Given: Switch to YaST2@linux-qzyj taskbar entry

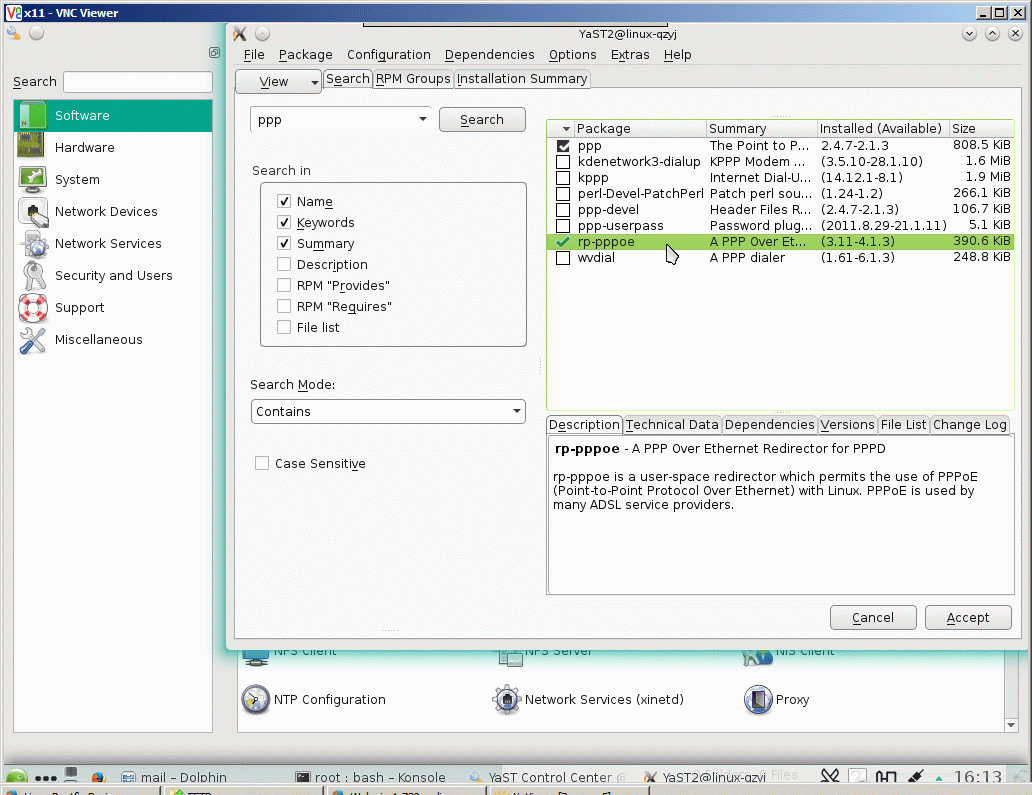Looking at the screenshot, I should click(x=705, y=777).
